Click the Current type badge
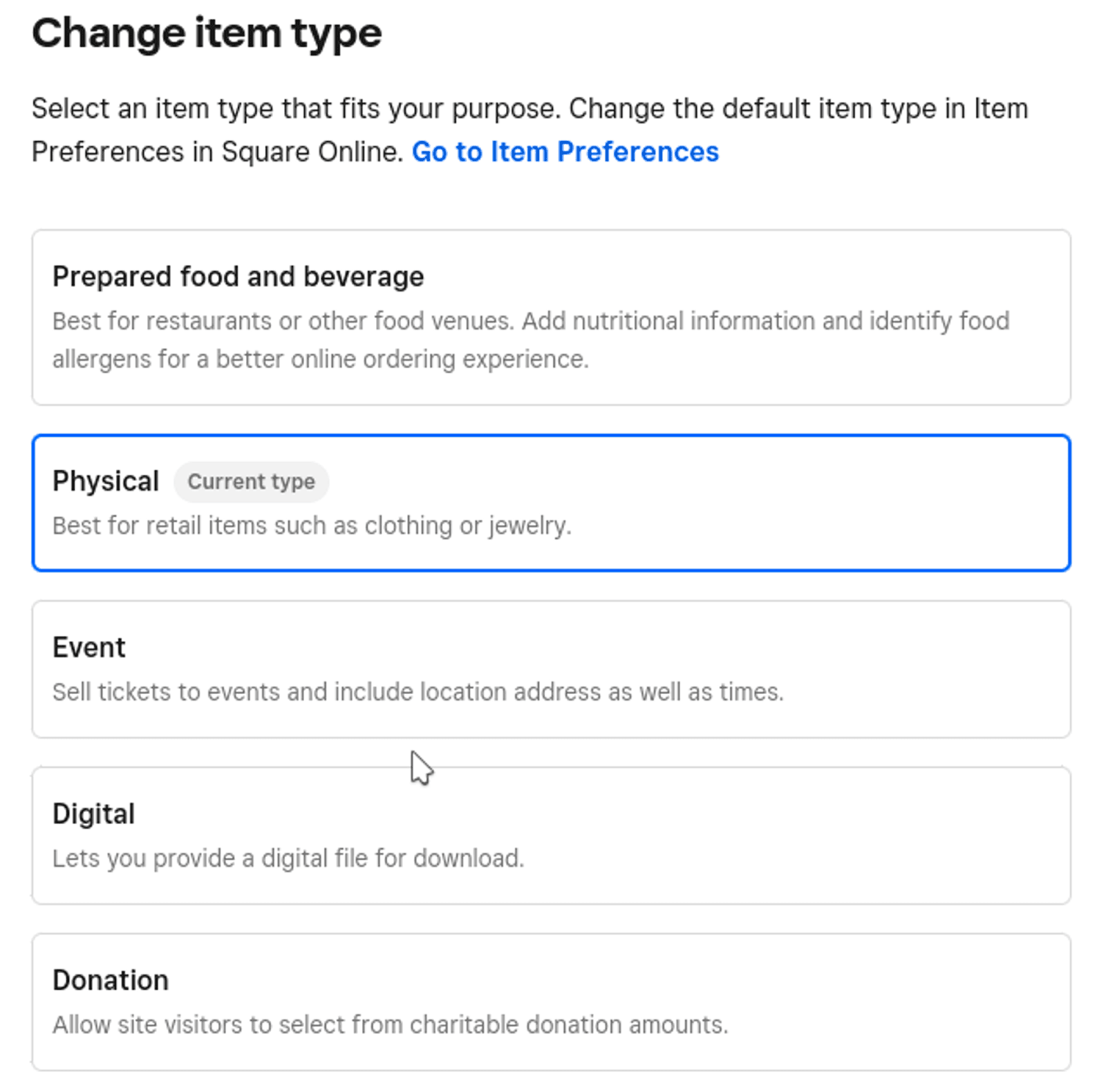Screen dimensions: 1106x1092 (x=251, y=482)
